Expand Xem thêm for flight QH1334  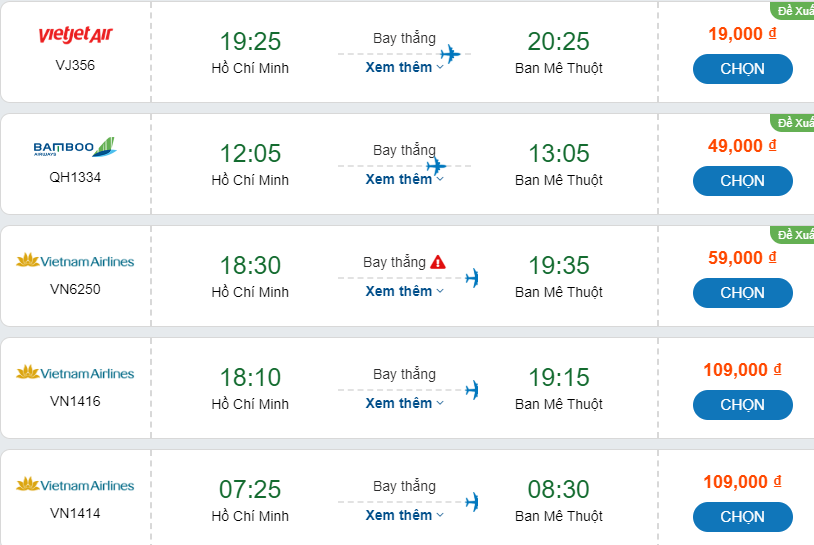404,179
